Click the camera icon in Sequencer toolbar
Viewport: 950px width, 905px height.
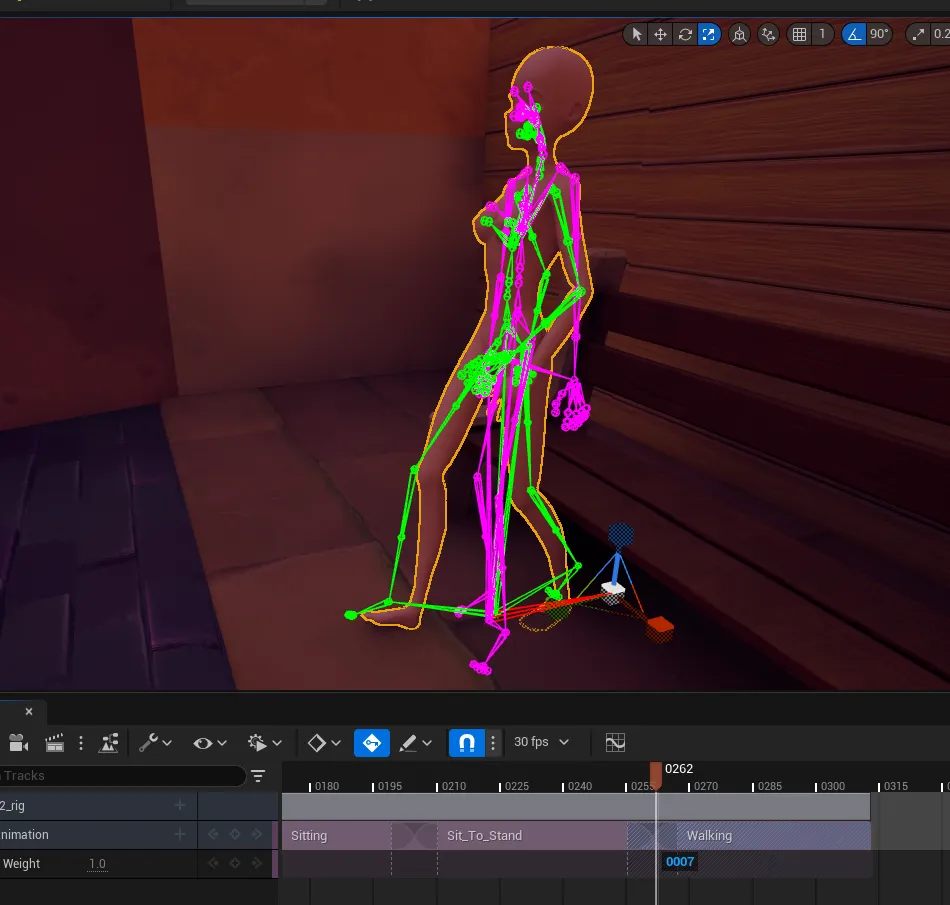click(18, 743)
